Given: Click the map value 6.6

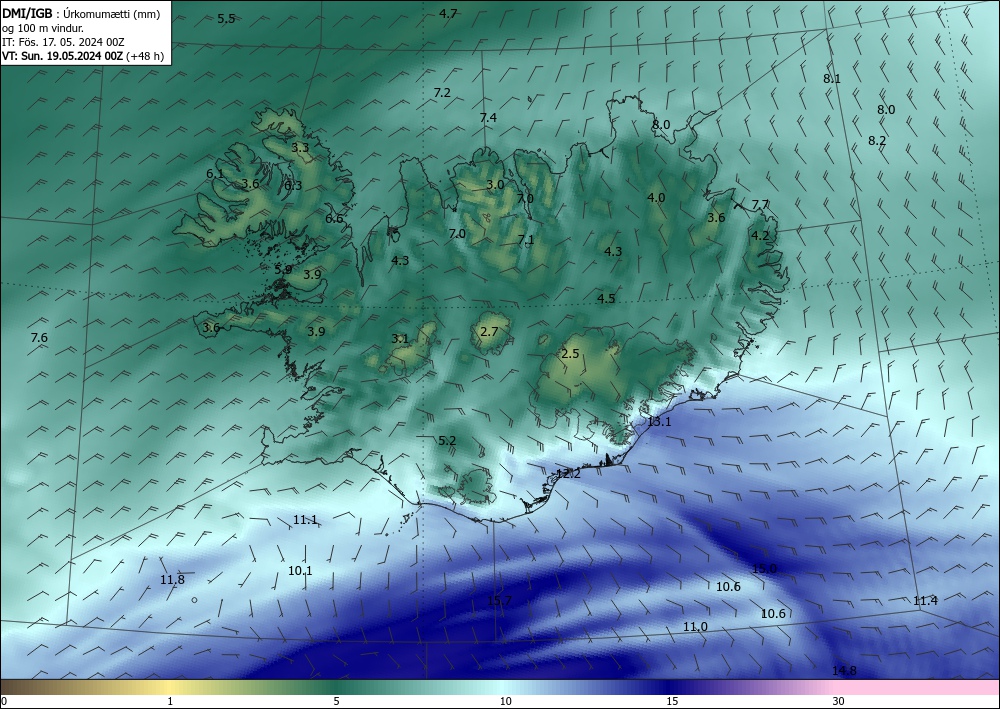Looking at the screenshot, I should [x=334, y=218].
